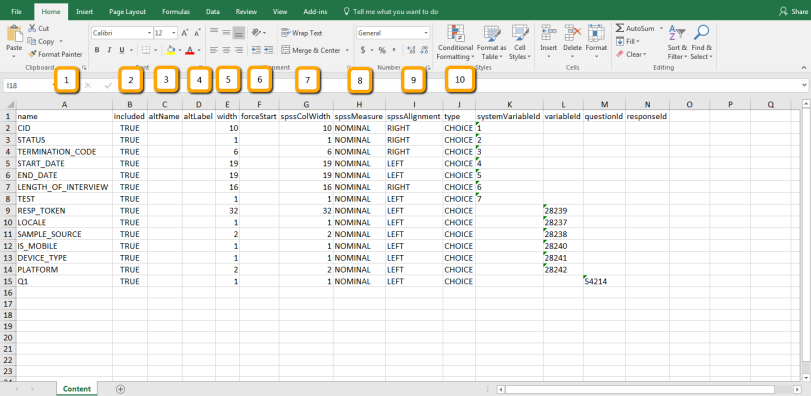This screenshot has height=396, width=811.
Task: Click the Paste clipboard icon
Action: pyautogui.click(x=14, y=35)
